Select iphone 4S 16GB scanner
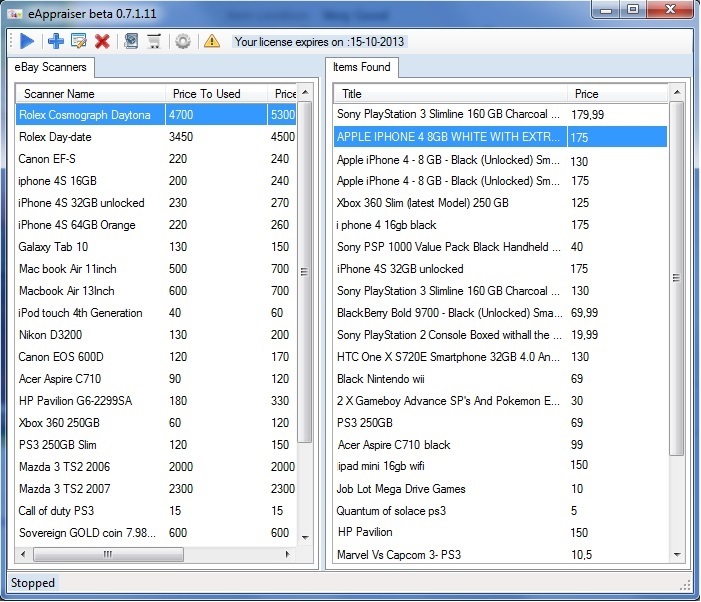The width and height of the screenshot is (701, 602). coord(156,181)
